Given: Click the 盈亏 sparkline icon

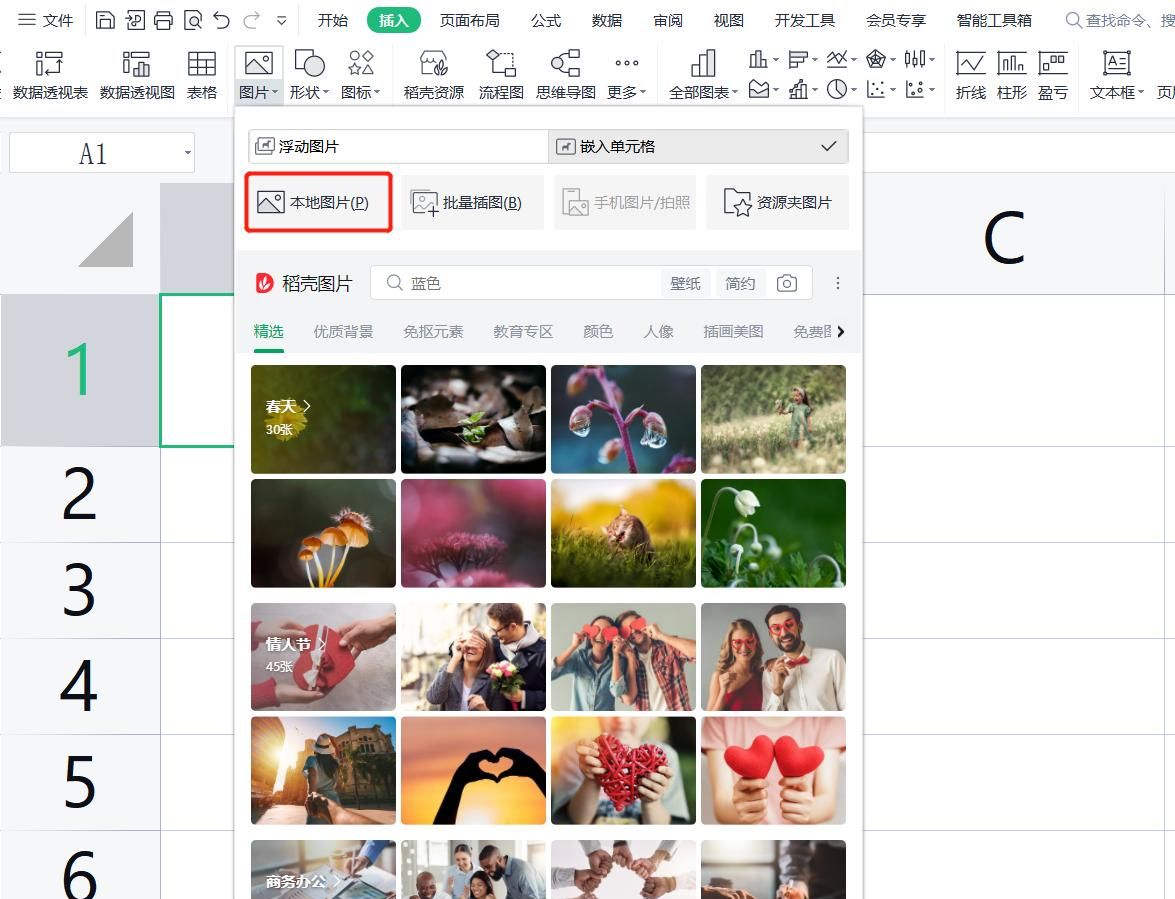Looking at the screenshot, I should (x=1053, y=75).
